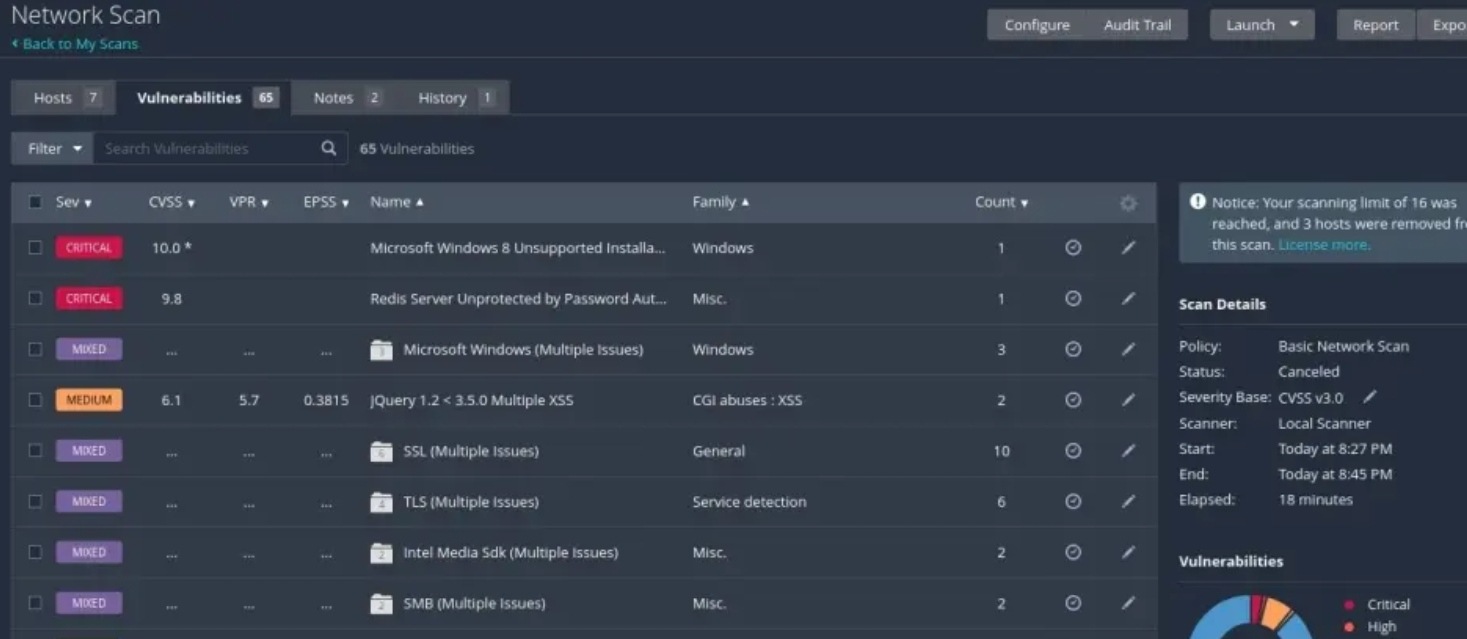This screenshot has width=1467, height=639.
Task: Click the edit pencil for the SMB (Multiple Issues) row
Action: [x=1128, y=603]
